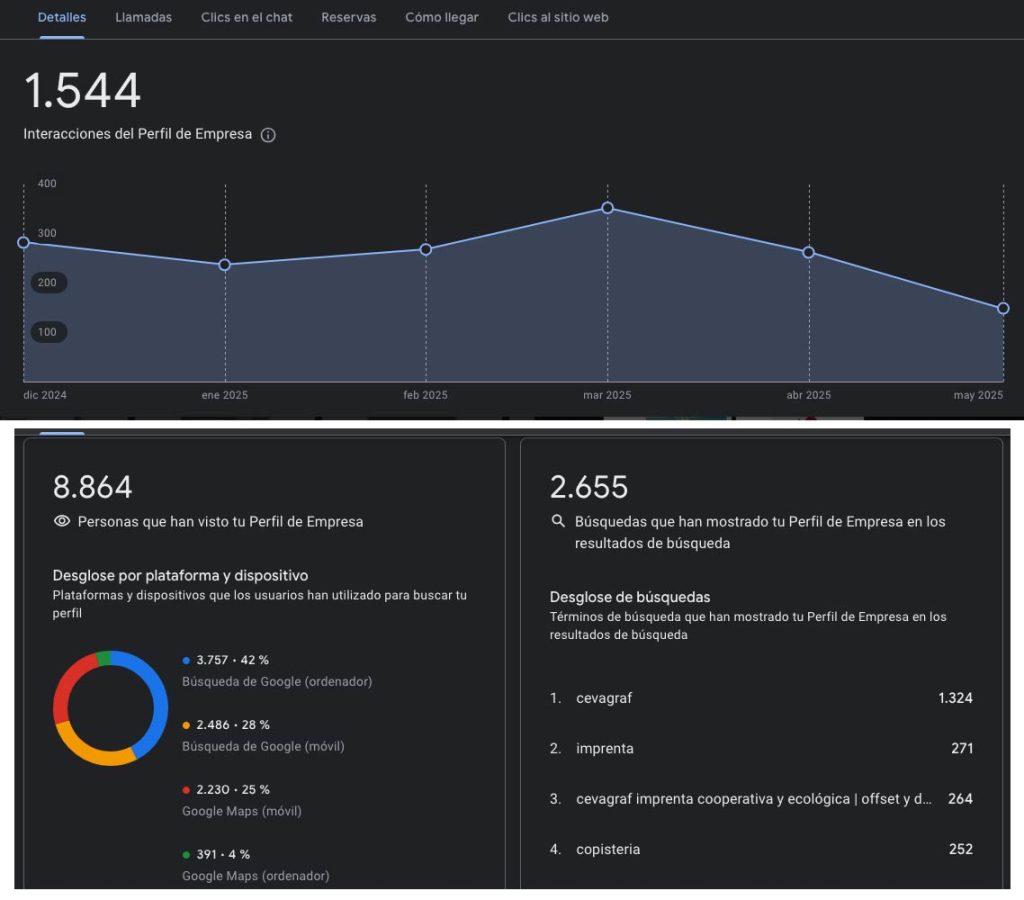Screen dimensions: 1024x900
Task: Click the orange dot for Google móvil
Action: click(x=186, y=725)
